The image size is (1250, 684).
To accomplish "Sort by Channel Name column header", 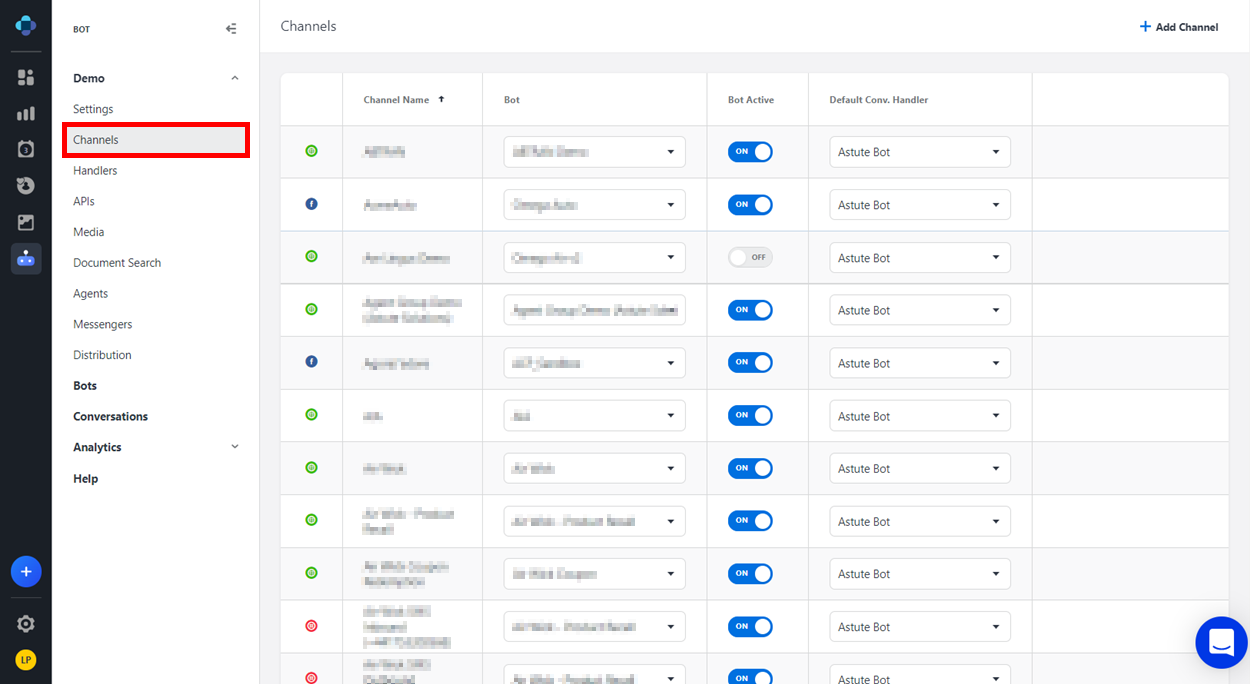I will [397, 100].
